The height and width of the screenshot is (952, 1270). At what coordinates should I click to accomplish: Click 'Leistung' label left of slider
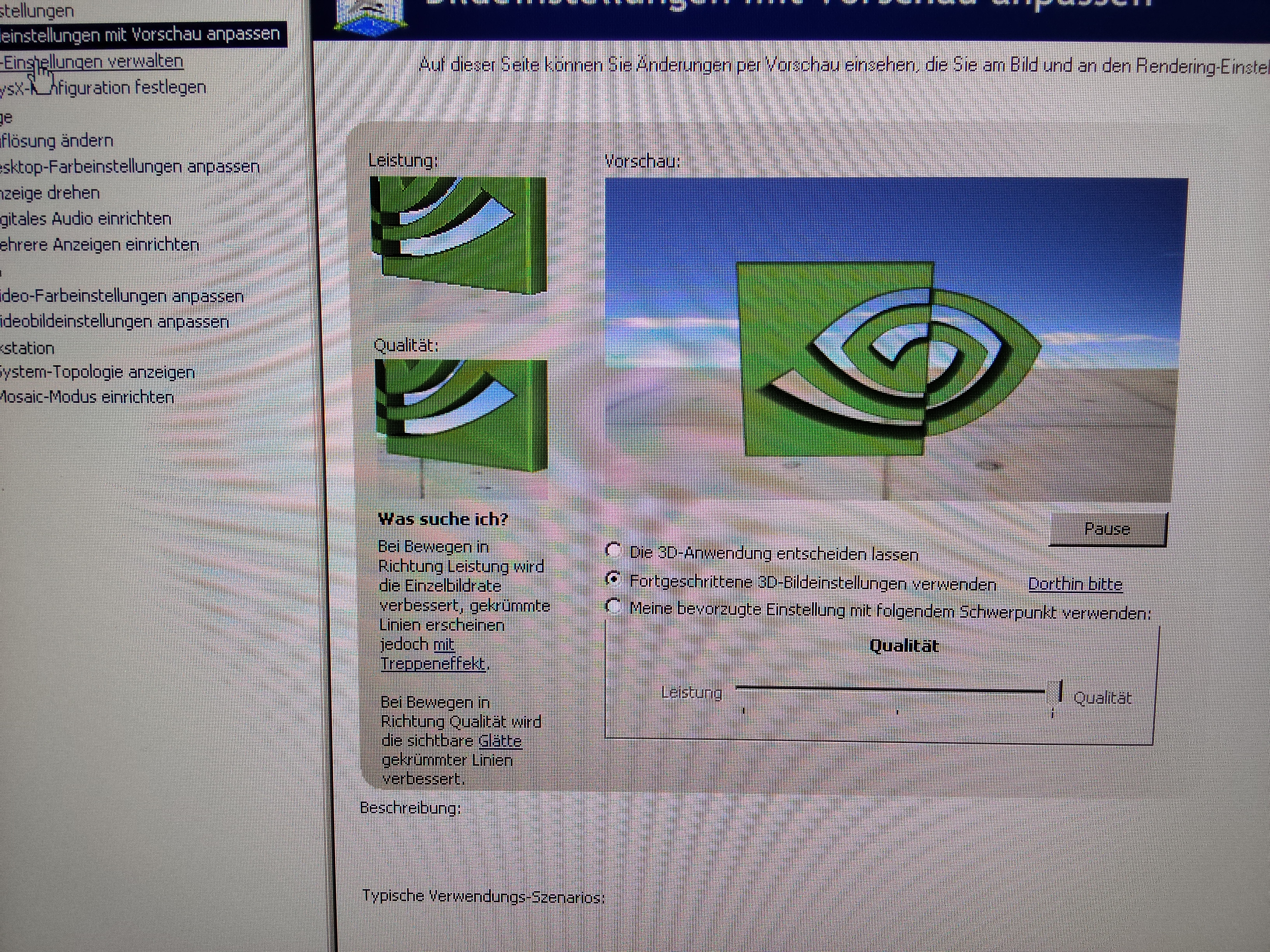pos(691,693)
